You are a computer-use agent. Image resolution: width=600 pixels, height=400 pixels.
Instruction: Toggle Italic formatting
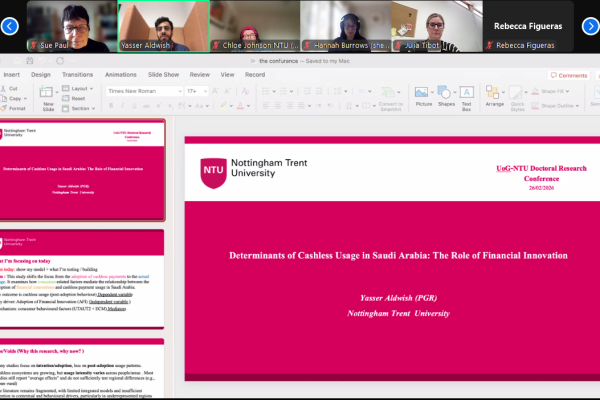click(122, 105)
